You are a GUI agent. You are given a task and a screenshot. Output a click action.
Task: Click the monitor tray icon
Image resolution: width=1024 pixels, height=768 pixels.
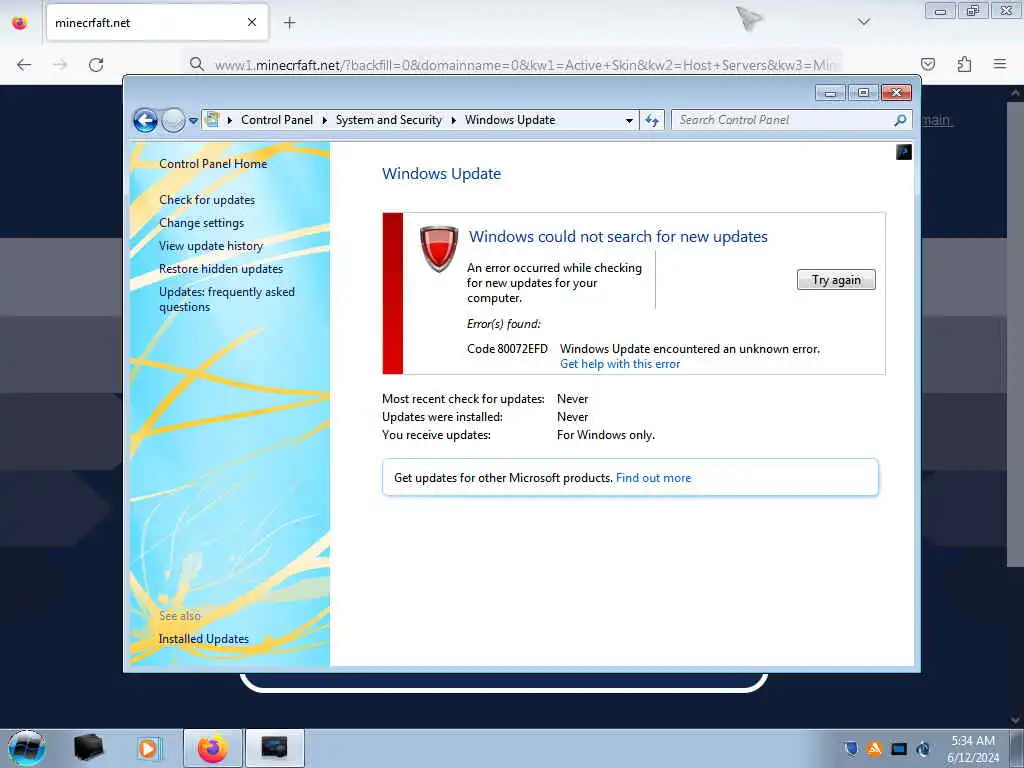pos(899,748)
